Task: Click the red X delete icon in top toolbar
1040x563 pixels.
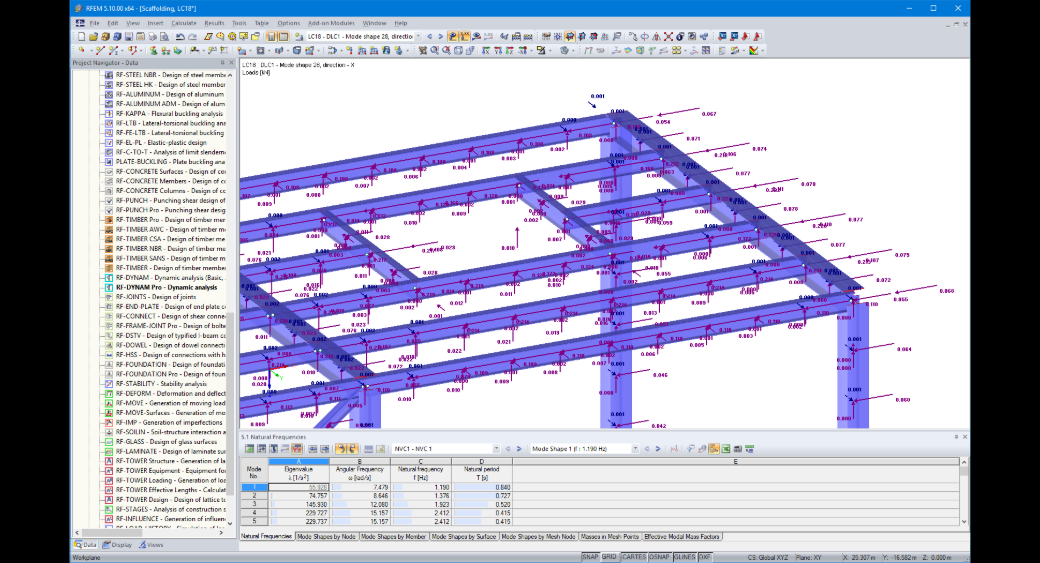Action: [x=668, y=36]
